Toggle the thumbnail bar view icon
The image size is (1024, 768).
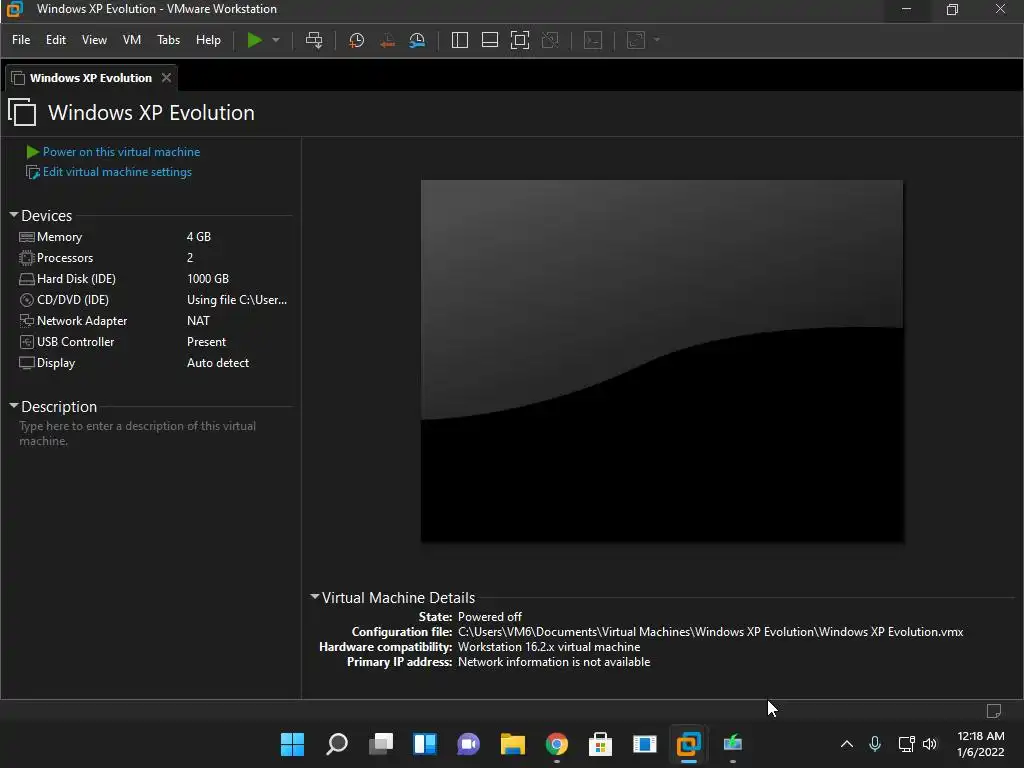[490, 40]
